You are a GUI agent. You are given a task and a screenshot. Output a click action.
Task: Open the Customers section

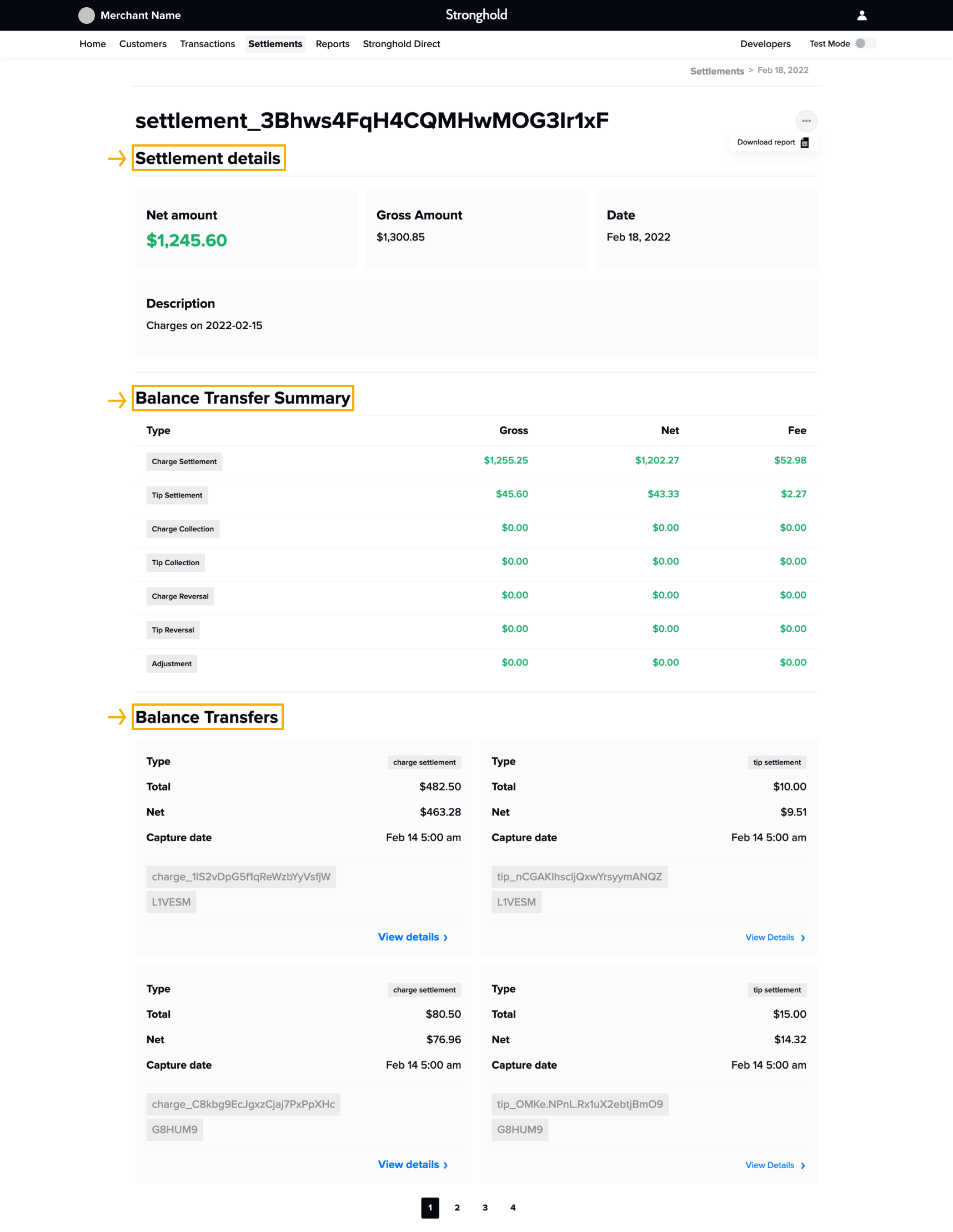pos(142,43)
